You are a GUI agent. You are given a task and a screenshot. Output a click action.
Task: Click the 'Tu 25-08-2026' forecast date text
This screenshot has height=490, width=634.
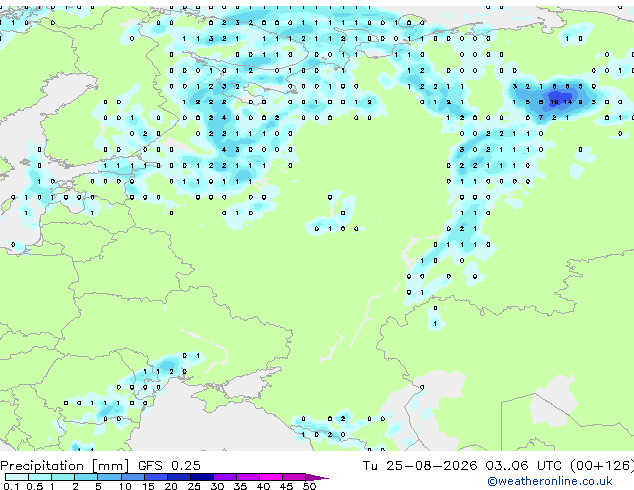click(419, 466)
